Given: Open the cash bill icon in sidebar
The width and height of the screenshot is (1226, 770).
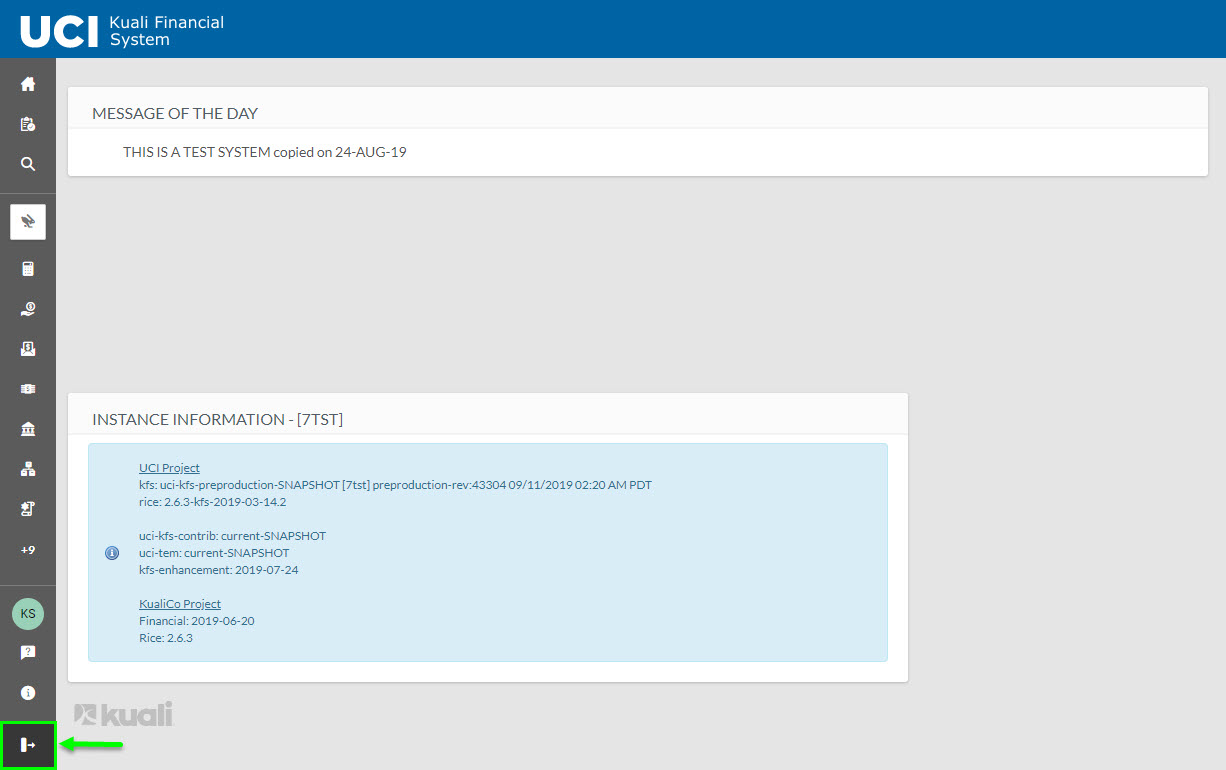Looking at the screenshot, I should pos(28,389).
